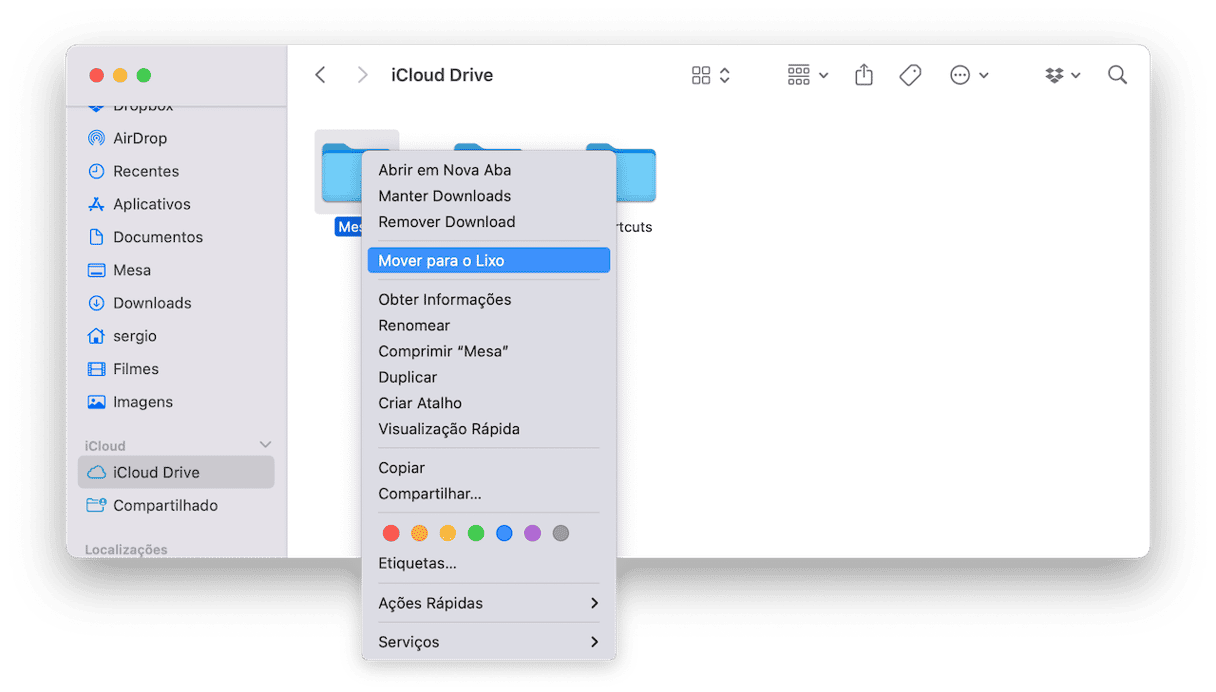The height and width of the screenshot is (692, 1216).
Task: Choose Compartilhar… in the context menu
Action: point(488,494)
